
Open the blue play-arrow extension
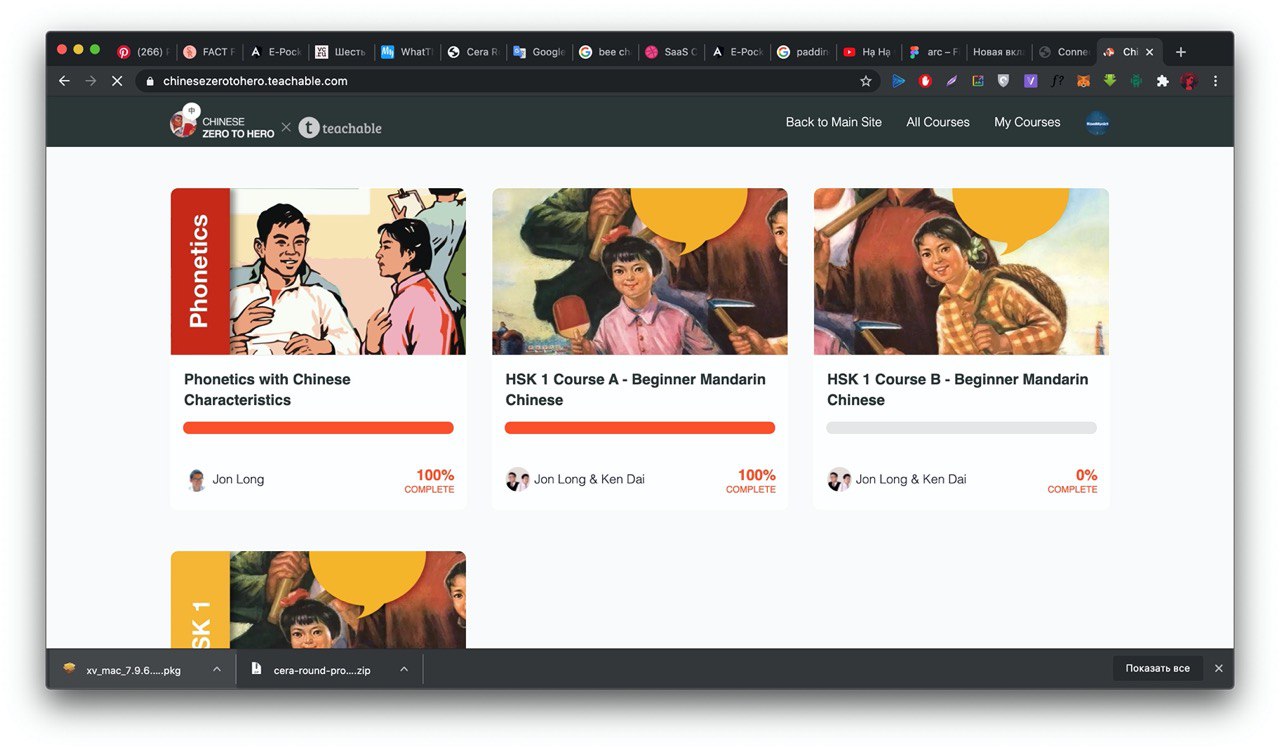coord(898,81)
